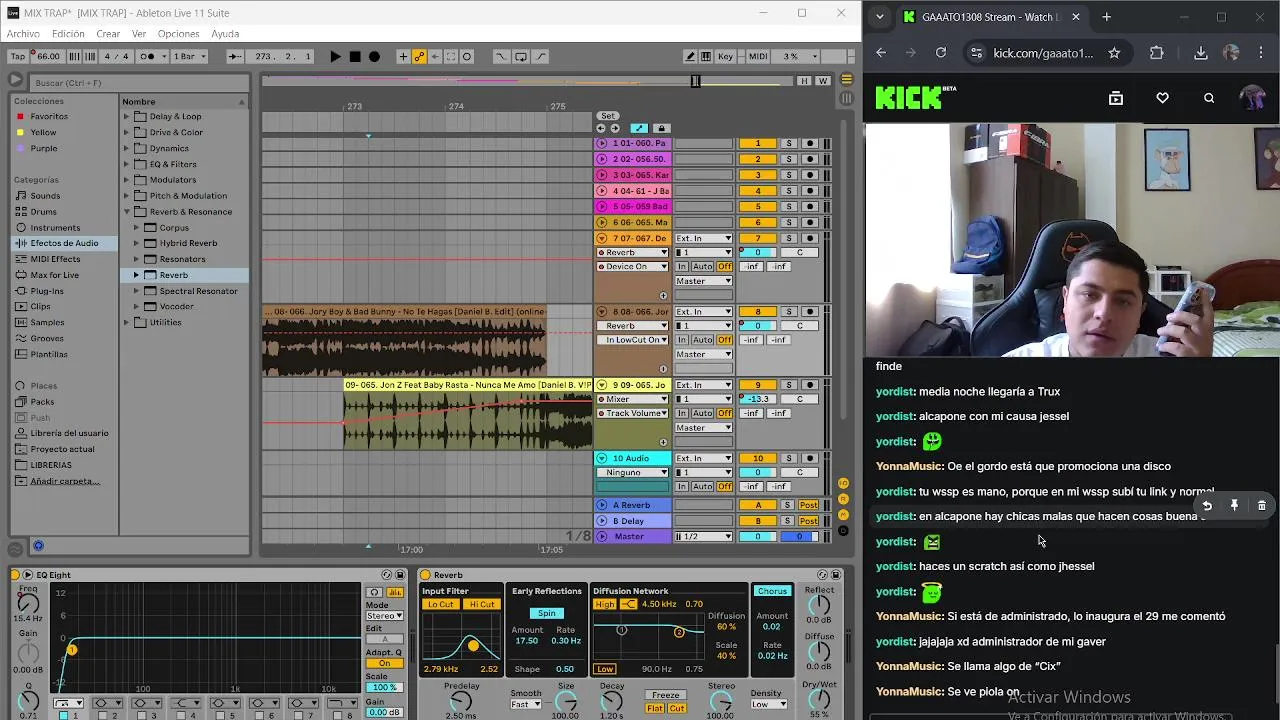Expand the Dynamics folder
The height and width of the screenshot is (720, 1280).
127,148
